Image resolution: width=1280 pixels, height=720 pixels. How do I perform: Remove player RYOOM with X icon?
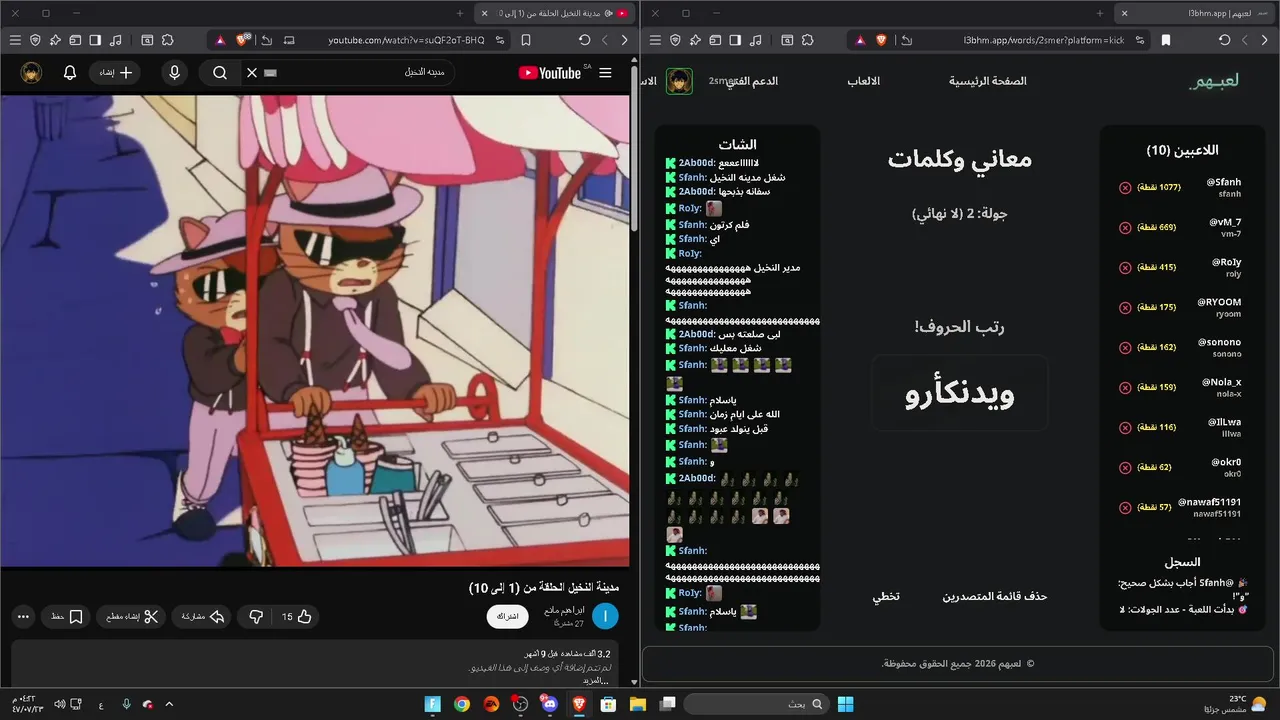[1125, 307]
